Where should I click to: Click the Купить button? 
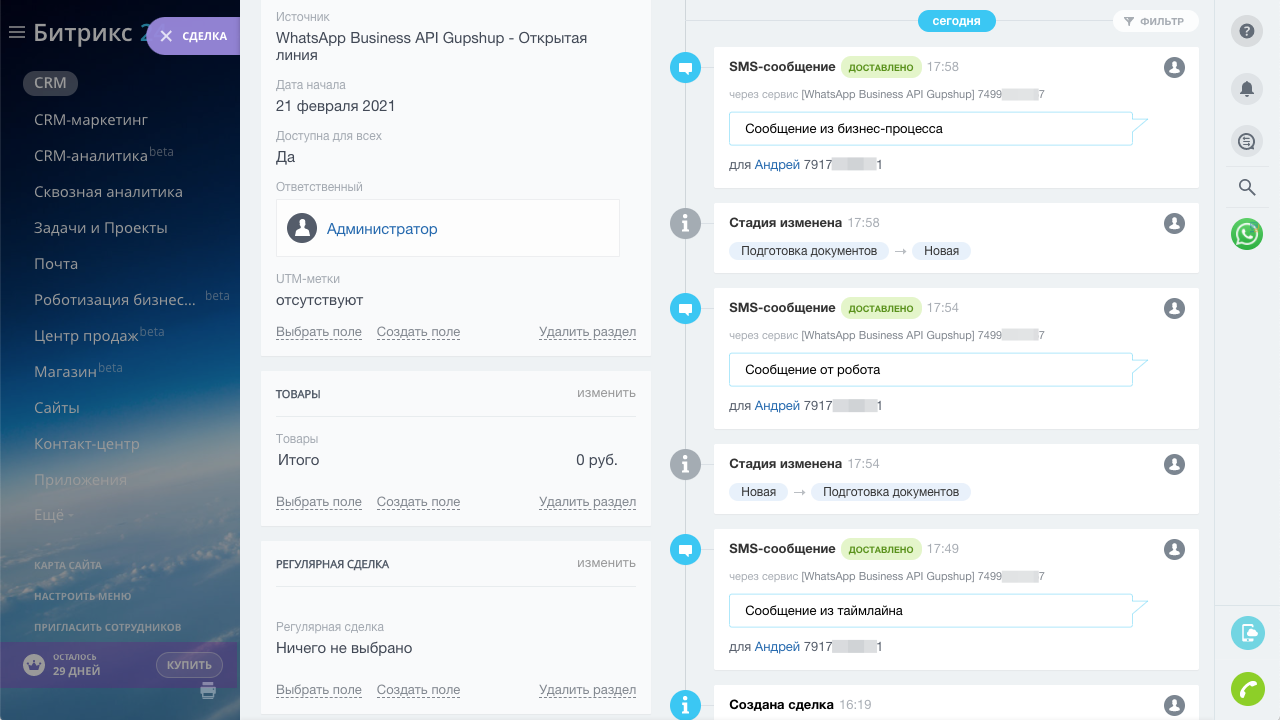[x=189, y=665]
